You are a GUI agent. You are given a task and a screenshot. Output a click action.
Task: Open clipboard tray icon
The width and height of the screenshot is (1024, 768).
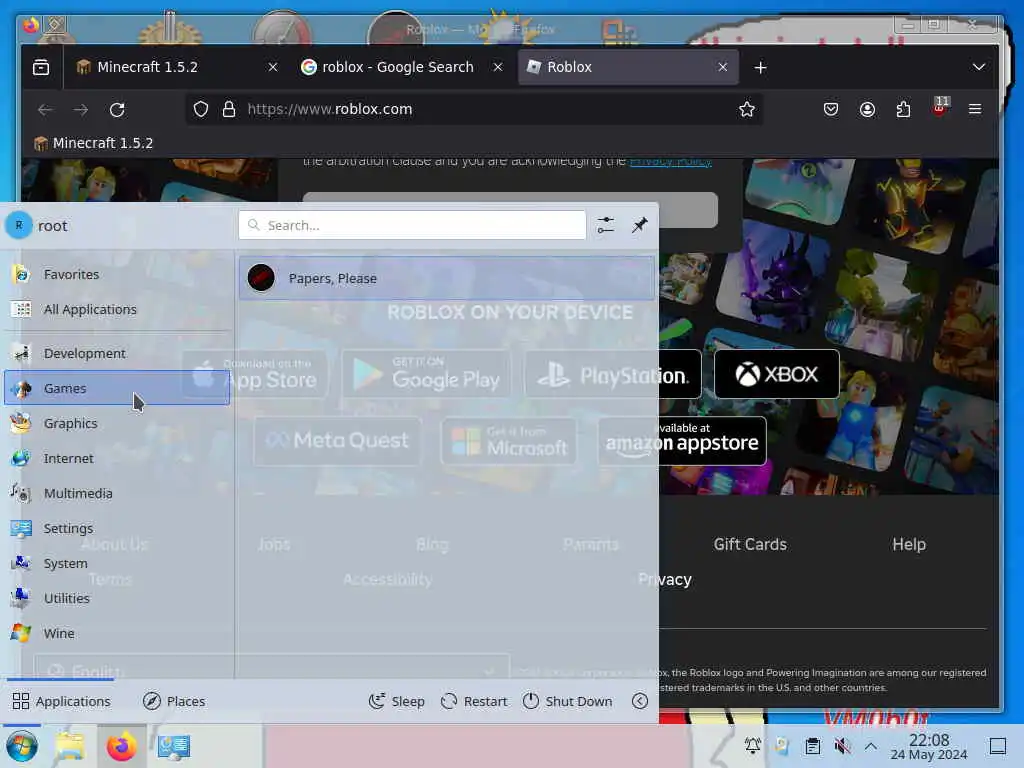pyautogui.click(x=813, y=746)
